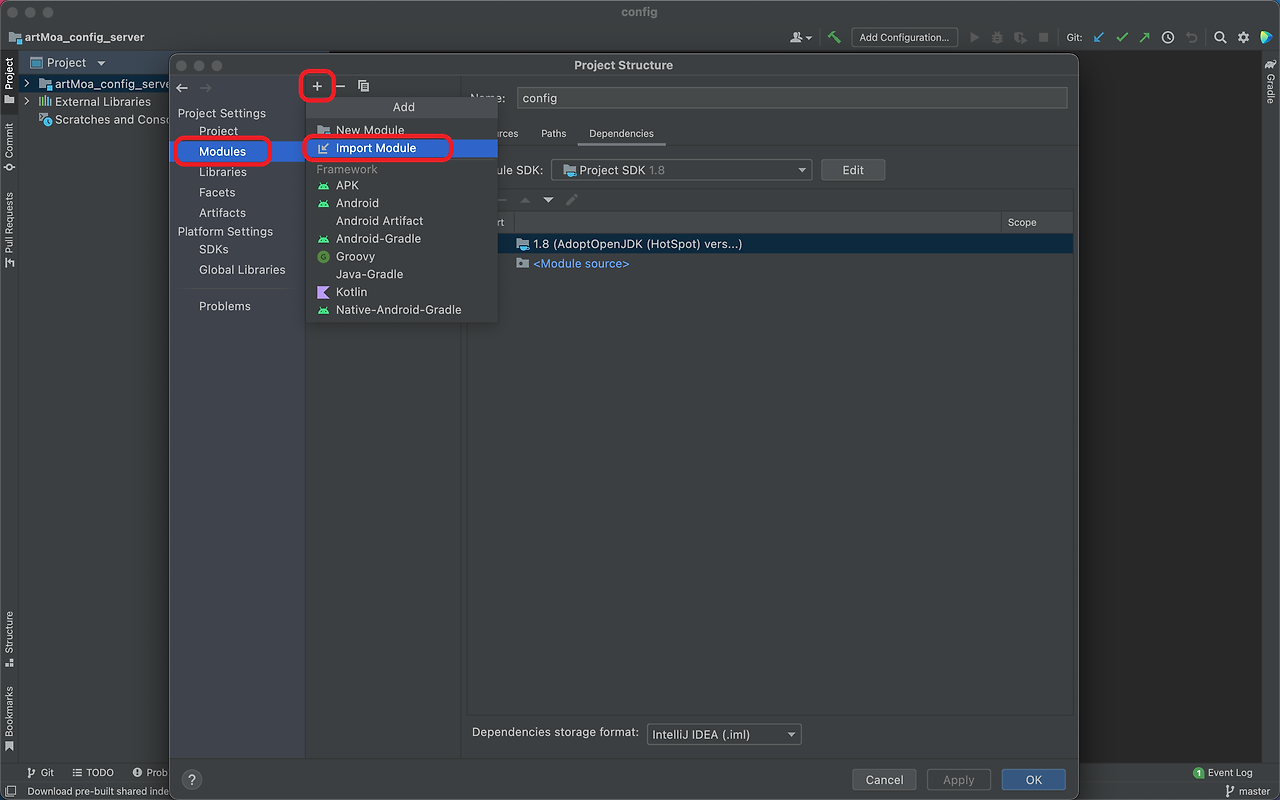Click the blue Git update project arrow

click(x=1097, y=37)
